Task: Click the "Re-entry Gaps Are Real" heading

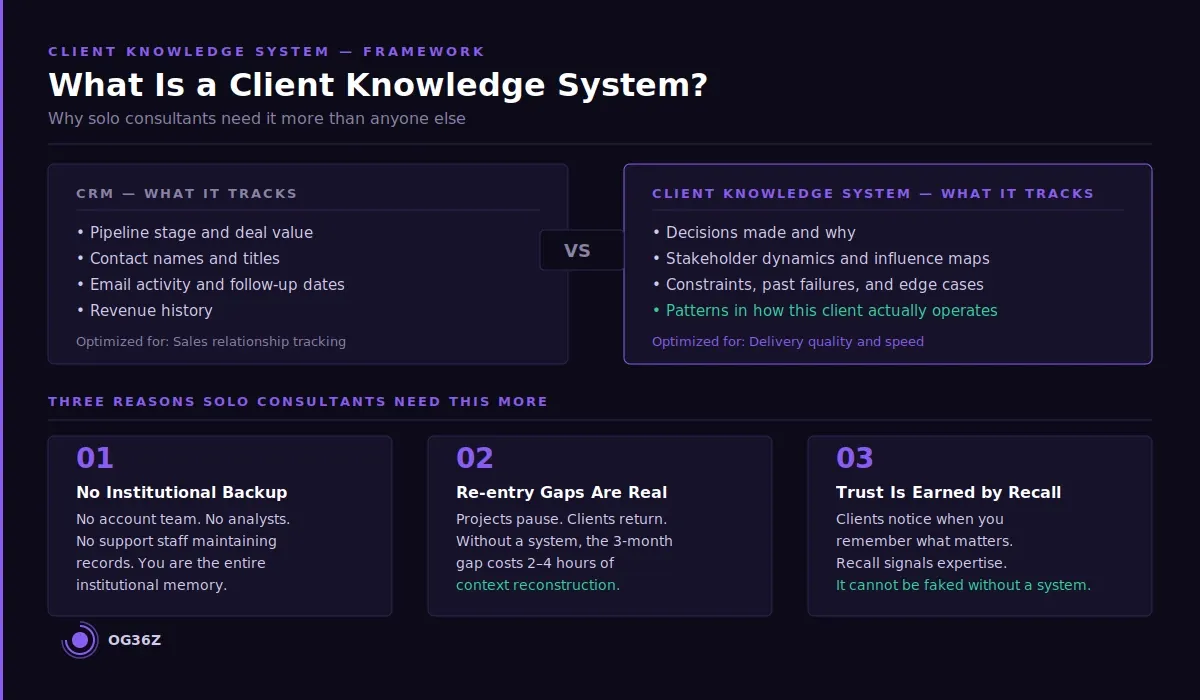Action: pos(562,492)
